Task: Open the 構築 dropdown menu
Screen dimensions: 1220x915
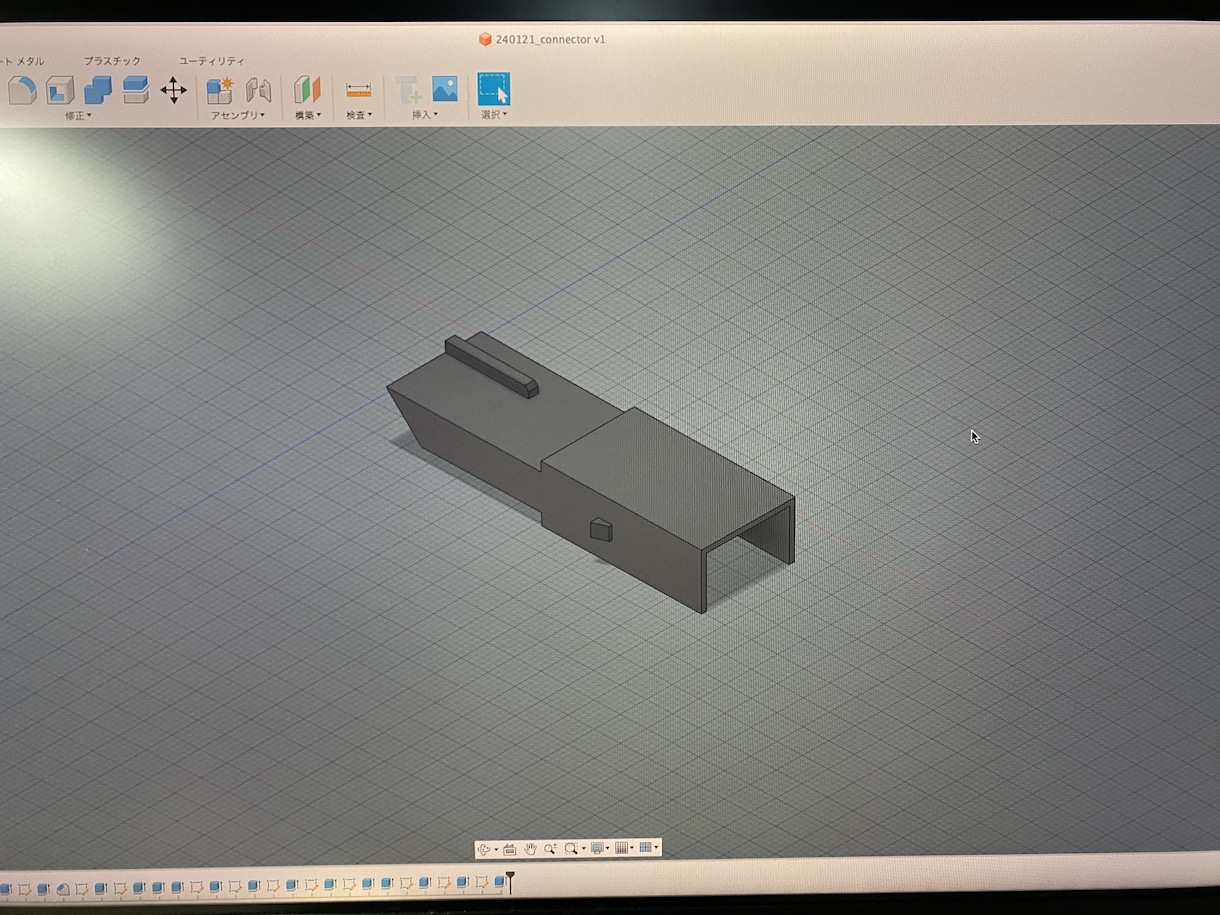Action: (308, 116)
